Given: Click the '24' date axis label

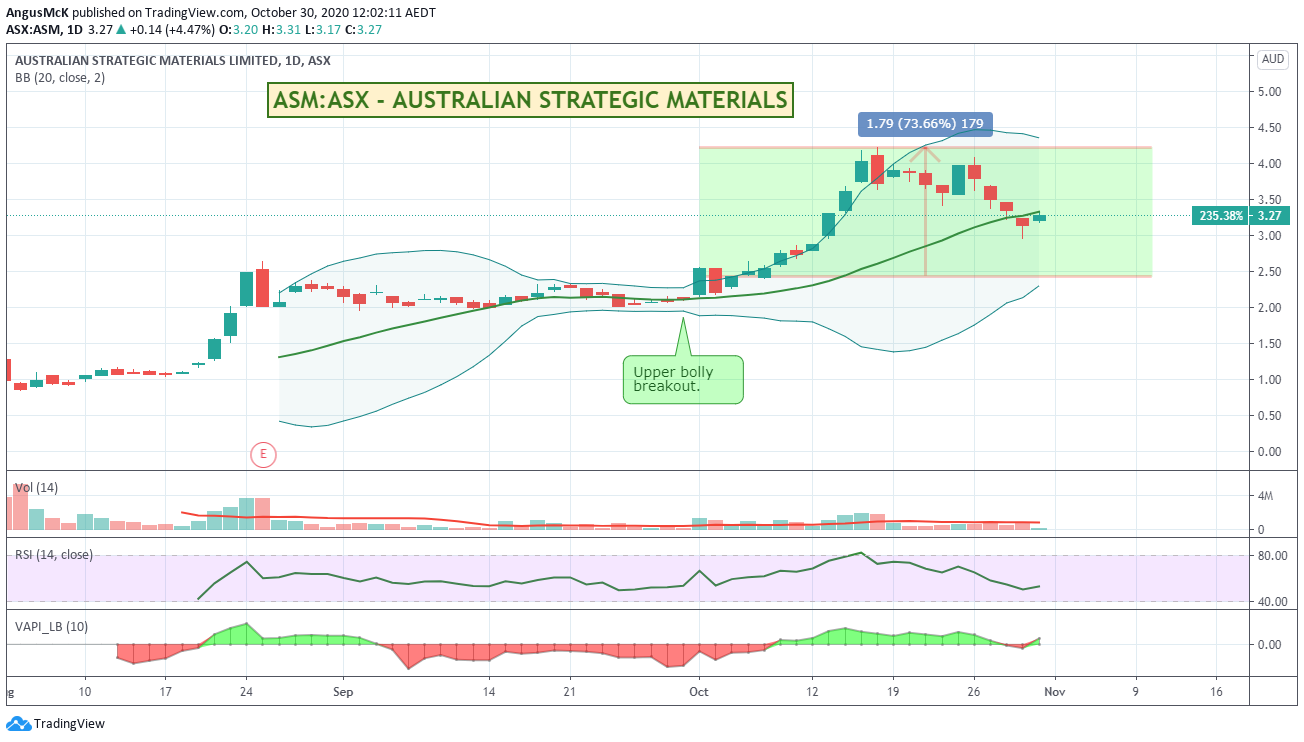Looking at the screenshot, I should coord(246,691).
